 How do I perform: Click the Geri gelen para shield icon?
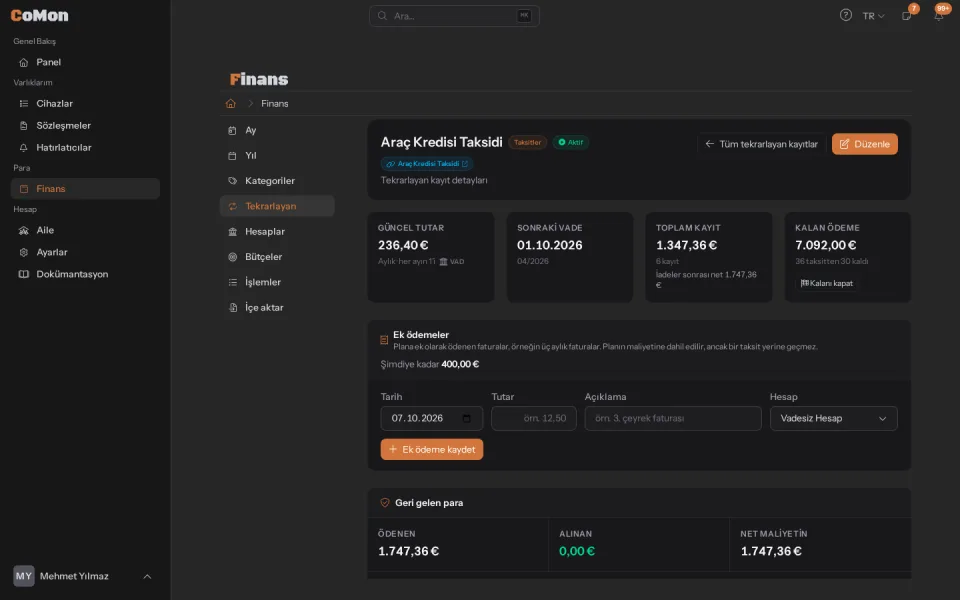tap(385, 503)
